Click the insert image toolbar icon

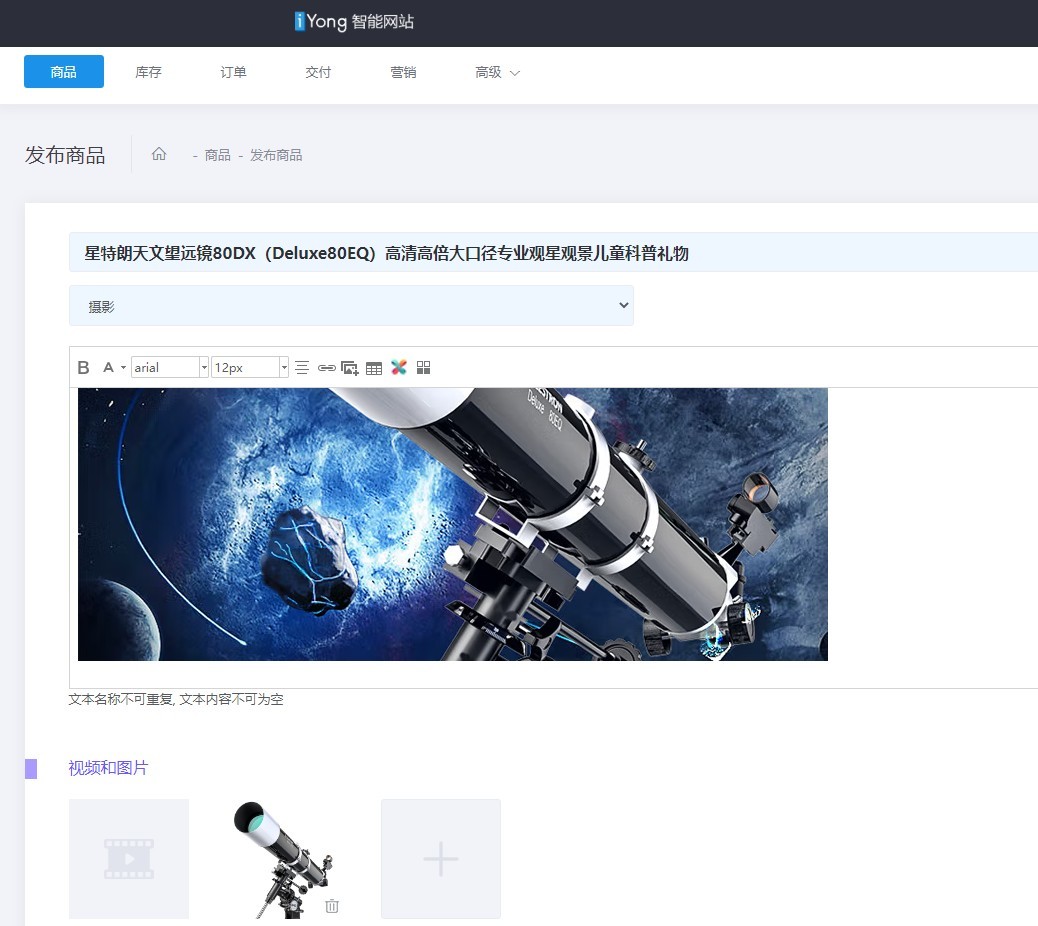click(350, 367)
